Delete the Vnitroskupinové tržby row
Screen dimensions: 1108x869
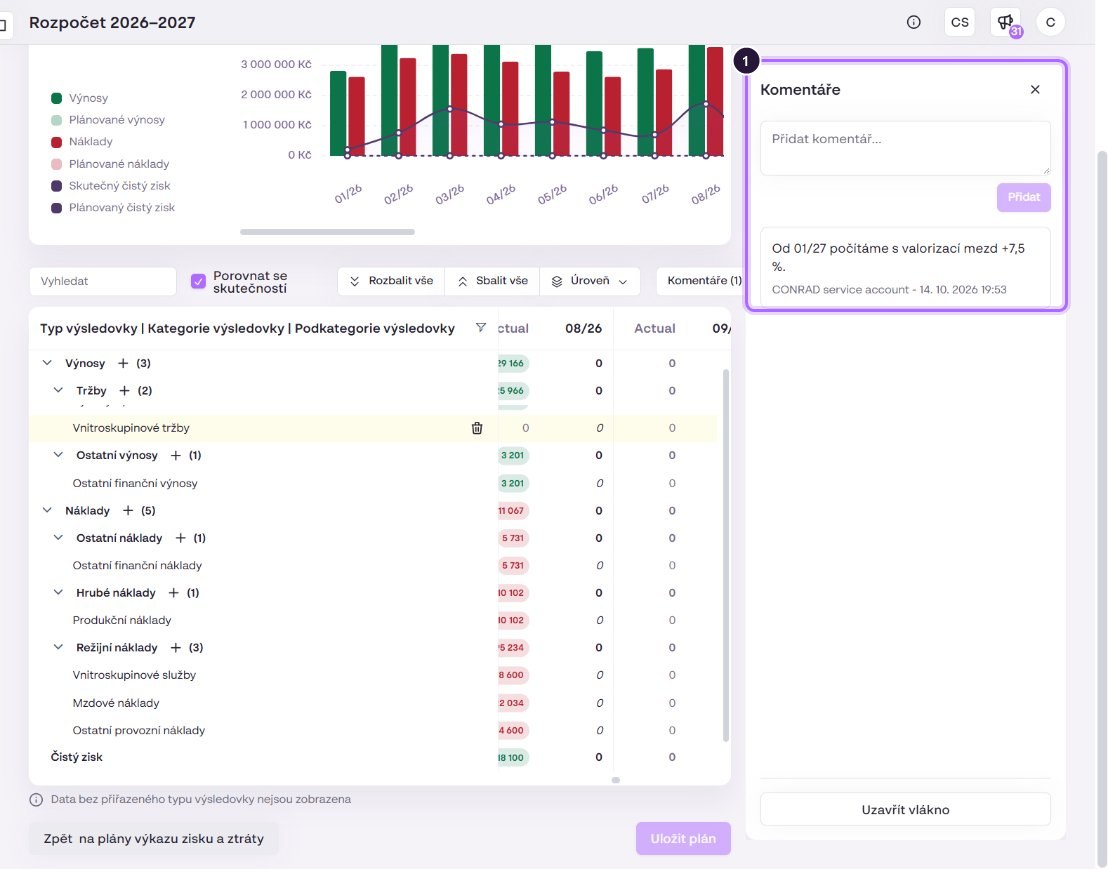pos(477,428)
